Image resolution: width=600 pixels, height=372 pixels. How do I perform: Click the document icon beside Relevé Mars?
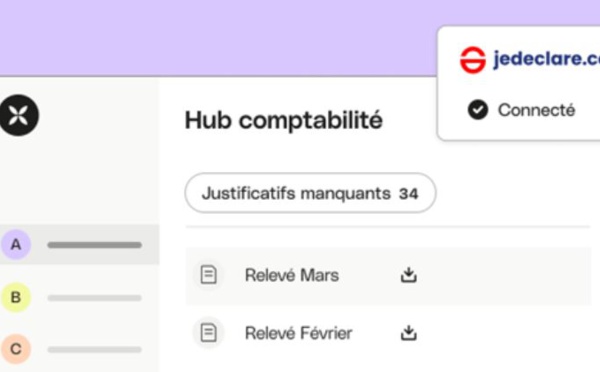coord(209,275)
